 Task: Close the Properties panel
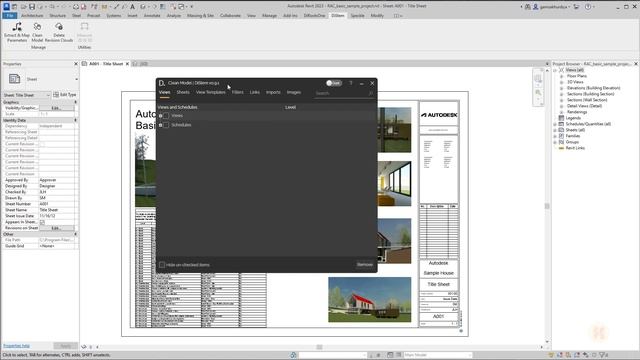point(76,64)
